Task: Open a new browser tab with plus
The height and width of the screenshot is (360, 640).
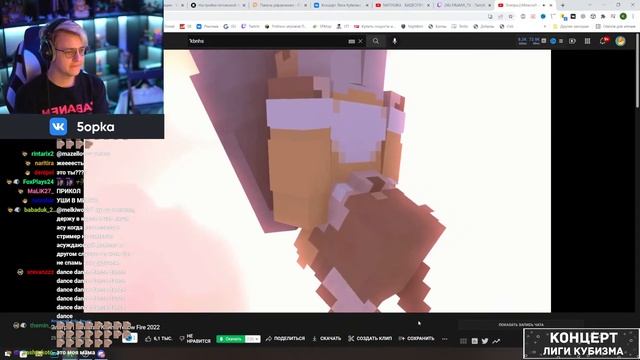Action: point(562,5)
